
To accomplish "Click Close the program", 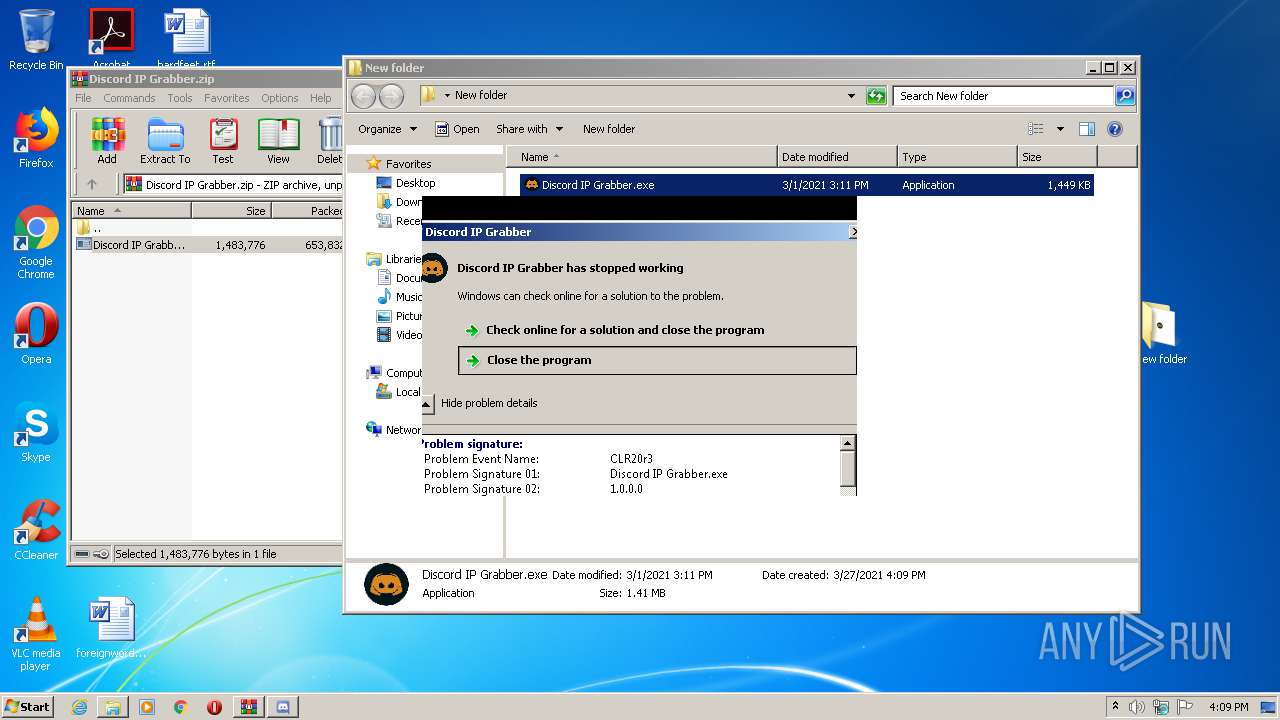I will (657, 360).
